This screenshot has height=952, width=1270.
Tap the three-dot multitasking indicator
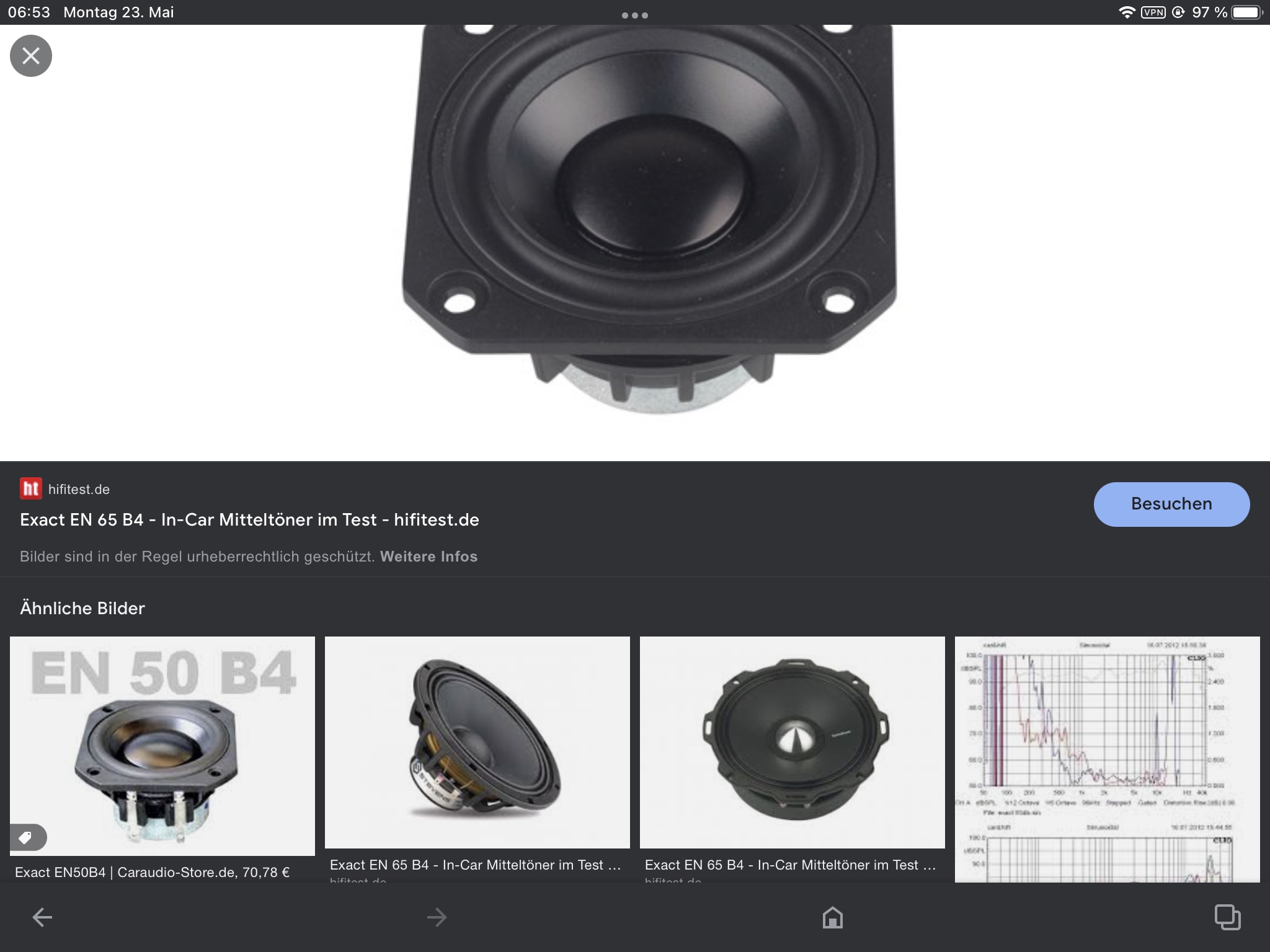tap(635, 15)
